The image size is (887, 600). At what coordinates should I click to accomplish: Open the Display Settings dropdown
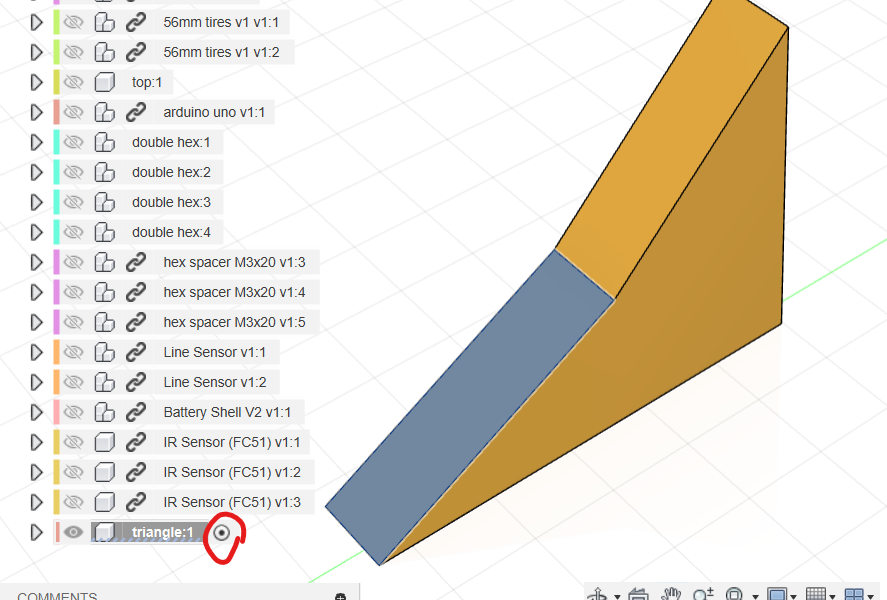tap(780, 594)
